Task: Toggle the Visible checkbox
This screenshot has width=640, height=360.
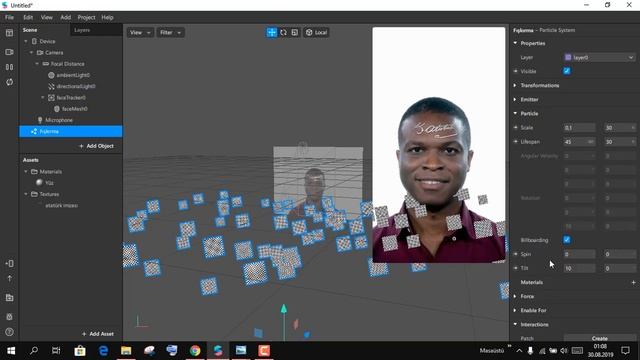Action: 567,71
